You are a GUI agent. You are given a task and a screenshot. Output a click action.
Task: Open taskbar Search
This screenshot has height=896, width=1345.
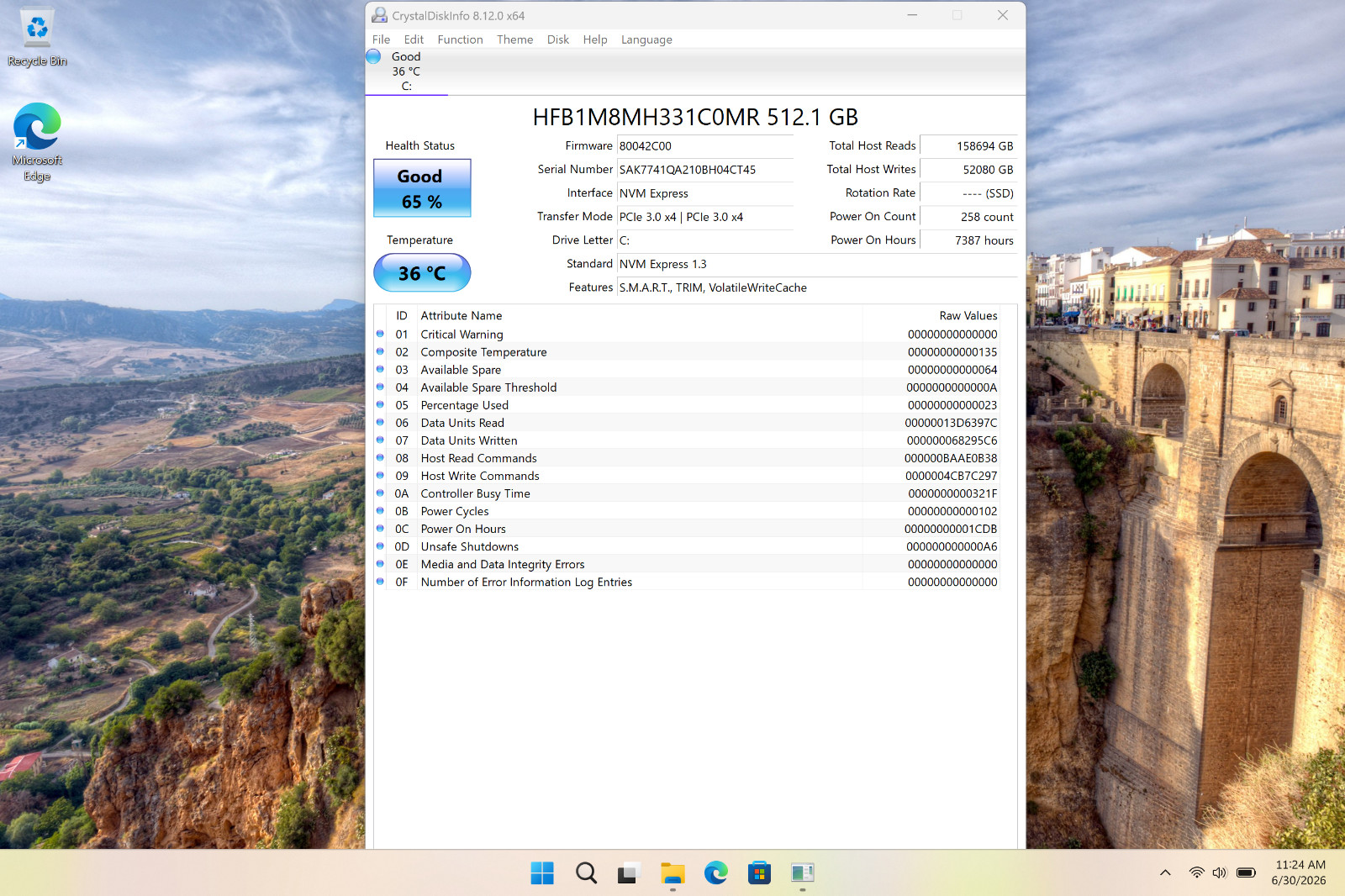tap(586, 873)
